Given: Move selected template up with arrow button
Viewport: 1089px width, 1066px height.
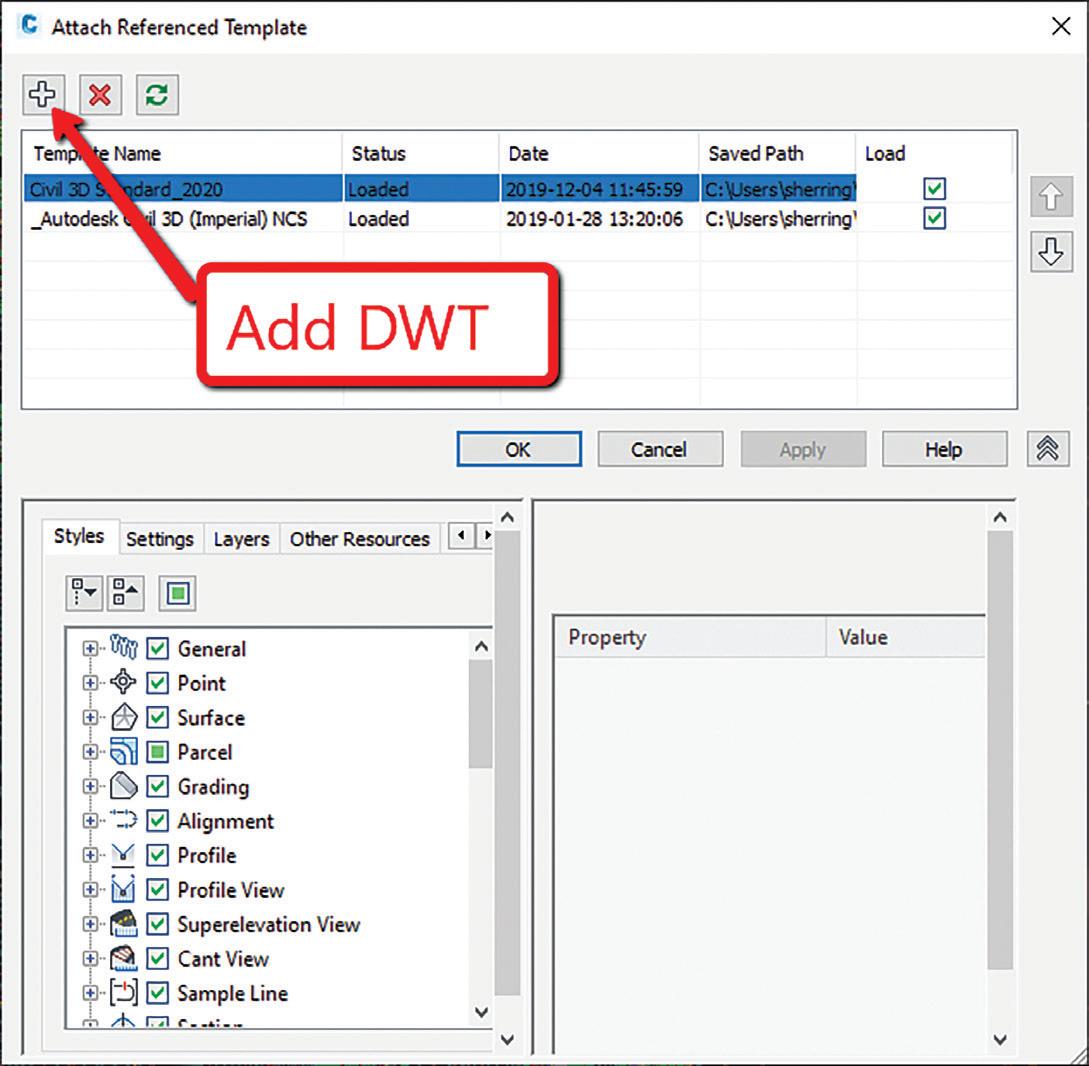Looking at the screenshot, I should (1051, 197).
